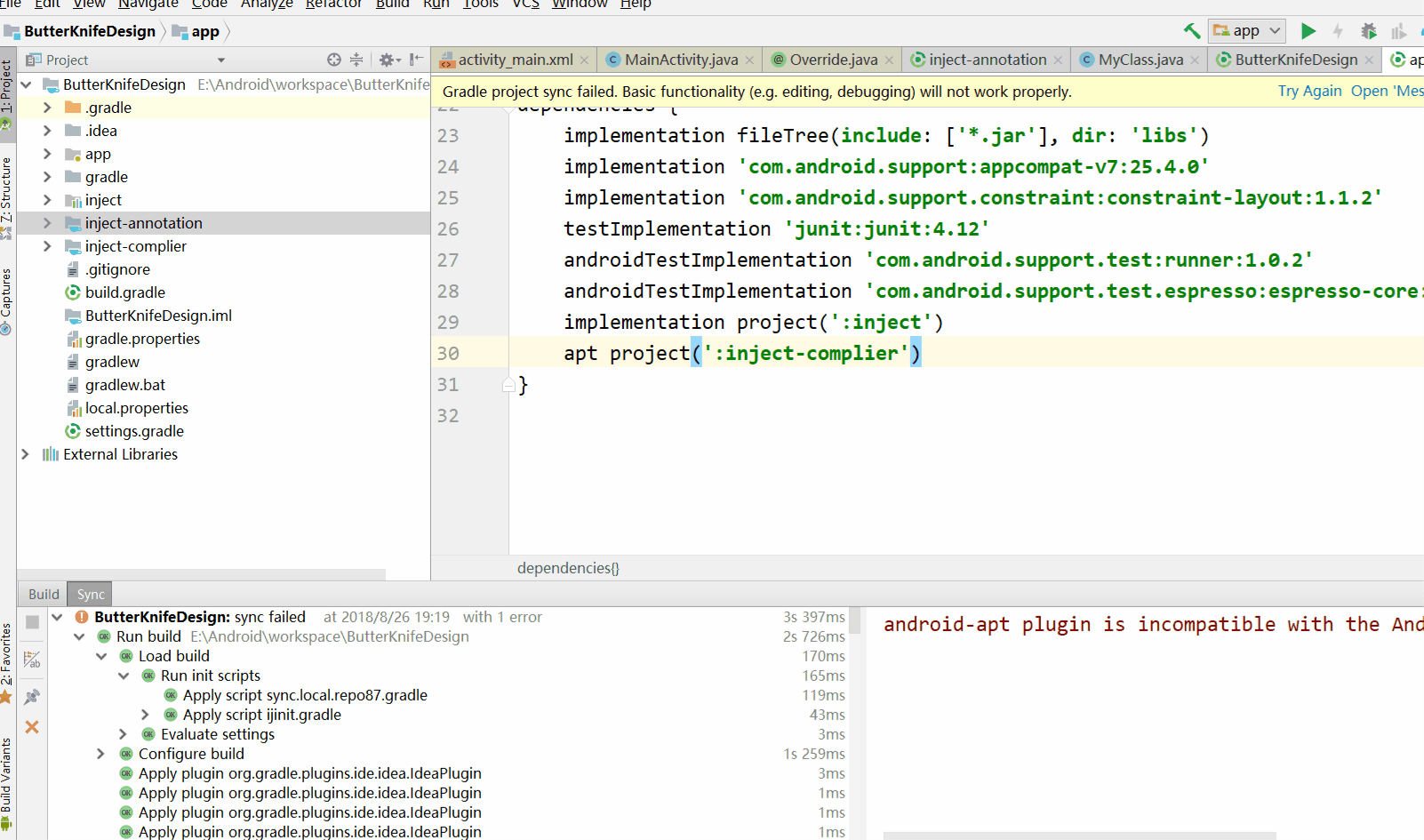
Task: Open the Structure tool window
Action: pos(6,197)
